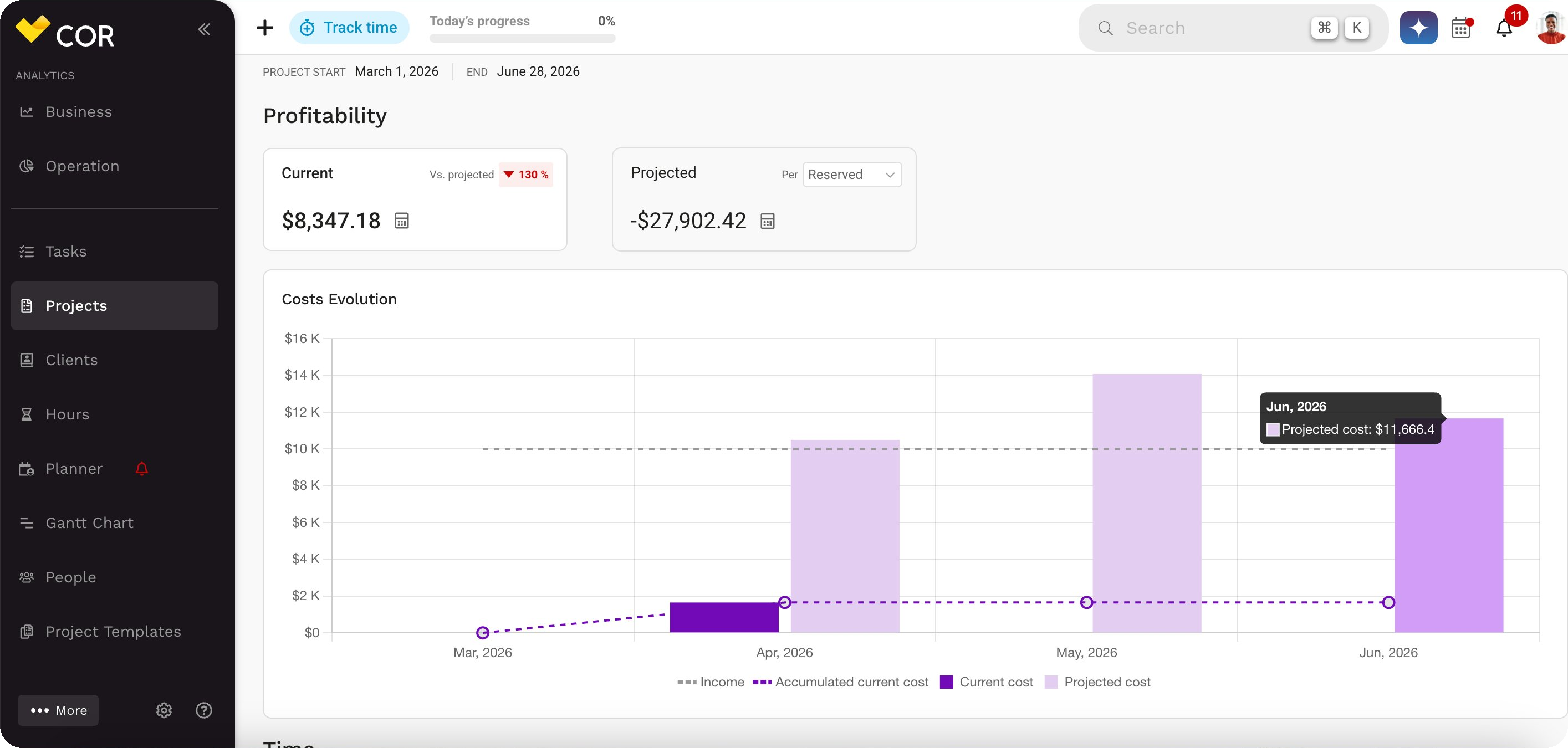Screen dimensions: 1568x748
Task: Click the red Planner alert bell
Action: pos(142,469)
